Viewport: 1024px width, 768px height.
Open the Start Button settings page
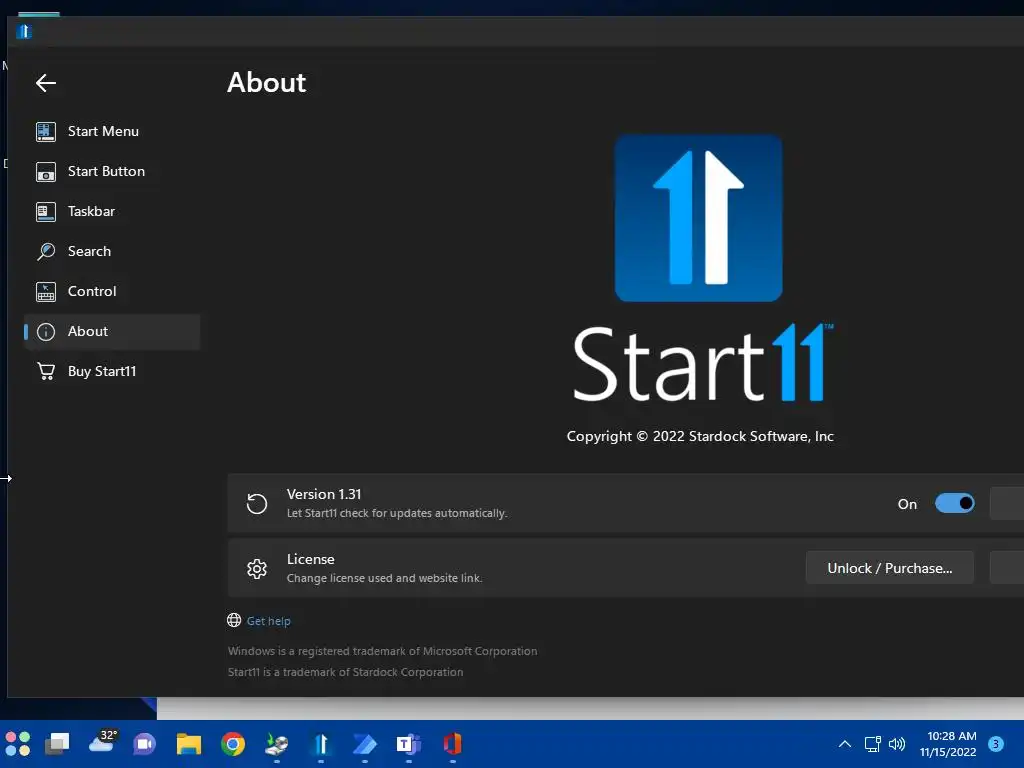click(112, 171)
